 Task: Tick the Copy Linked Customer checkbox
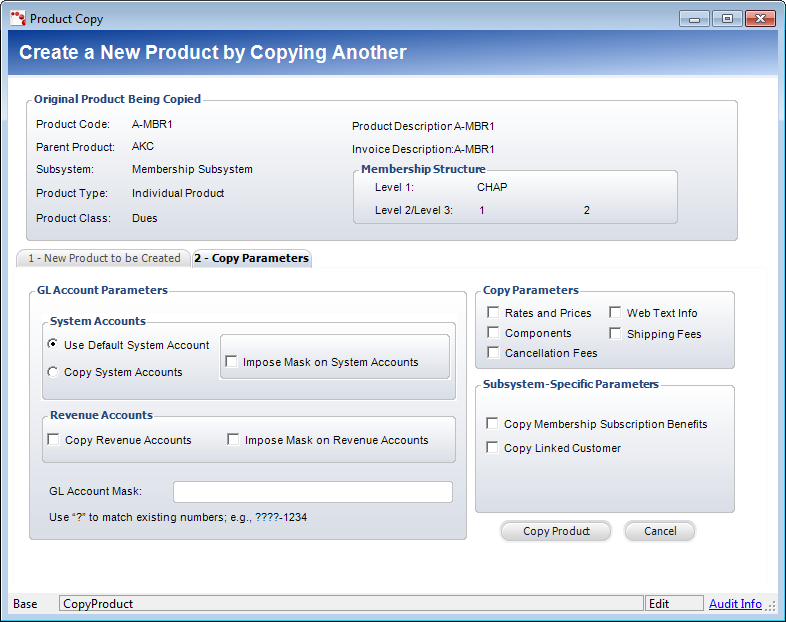492,448
